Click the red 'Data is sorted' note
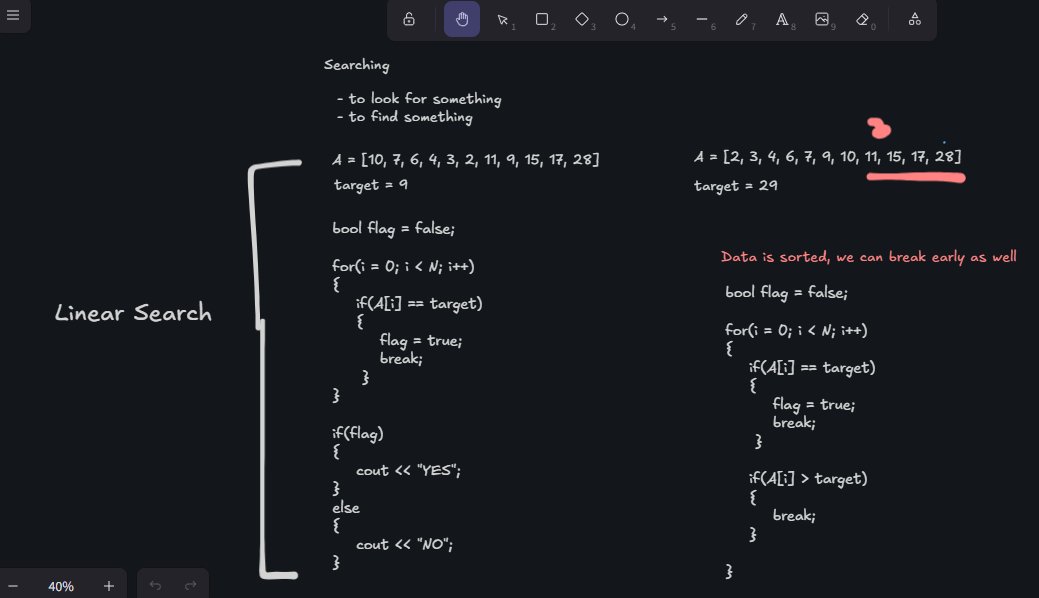This screenshot has width=1039, height=598. 869,257
